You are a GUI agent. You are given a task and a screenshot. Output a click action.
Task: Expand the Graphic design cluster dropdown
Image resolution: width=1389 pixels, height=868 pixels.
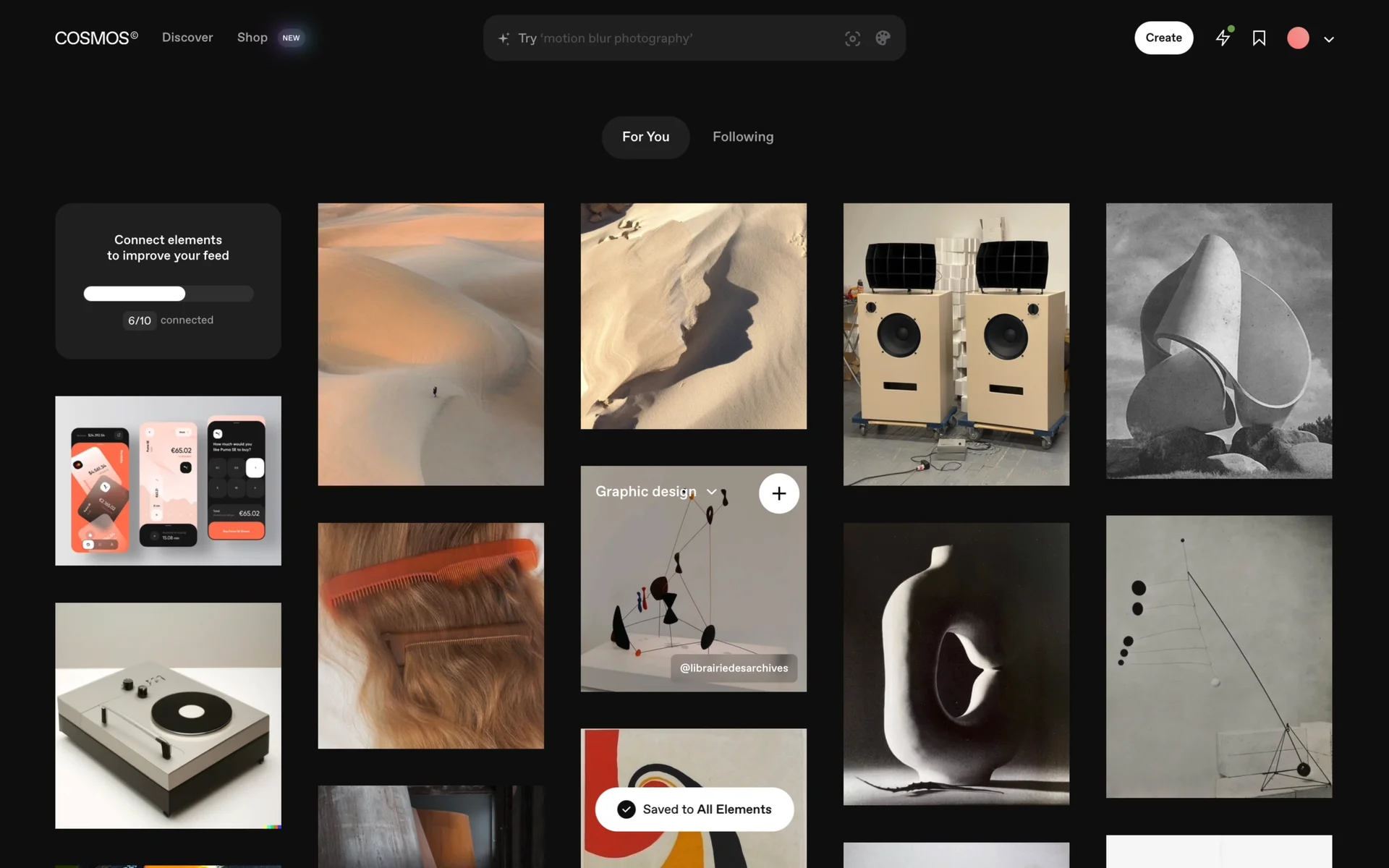pyautogui.click(x=712, y=492)
